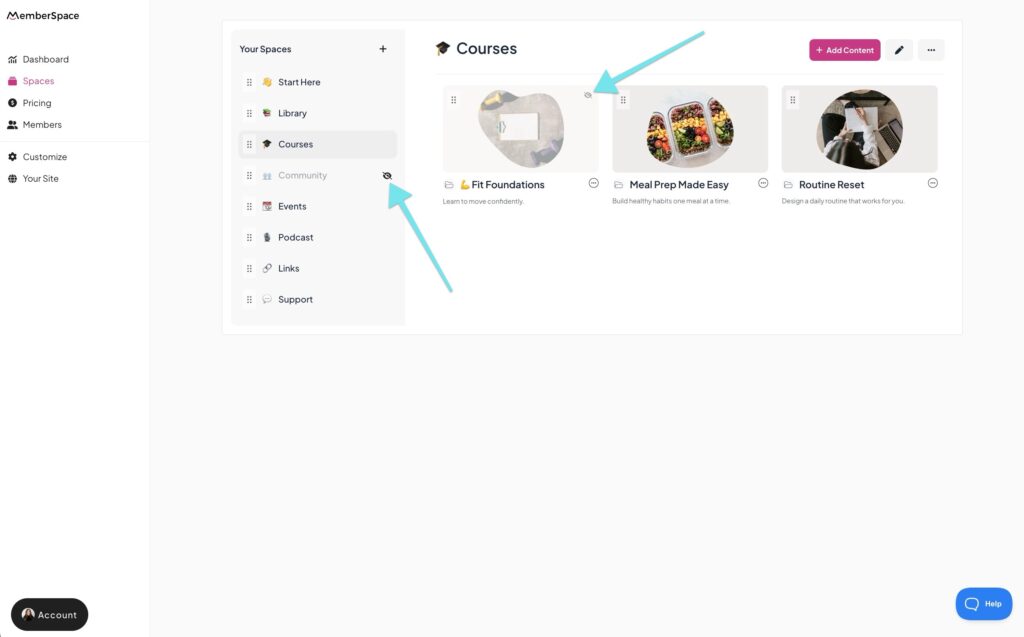
Task: Open the Members section
Action: tap(42, 125)
